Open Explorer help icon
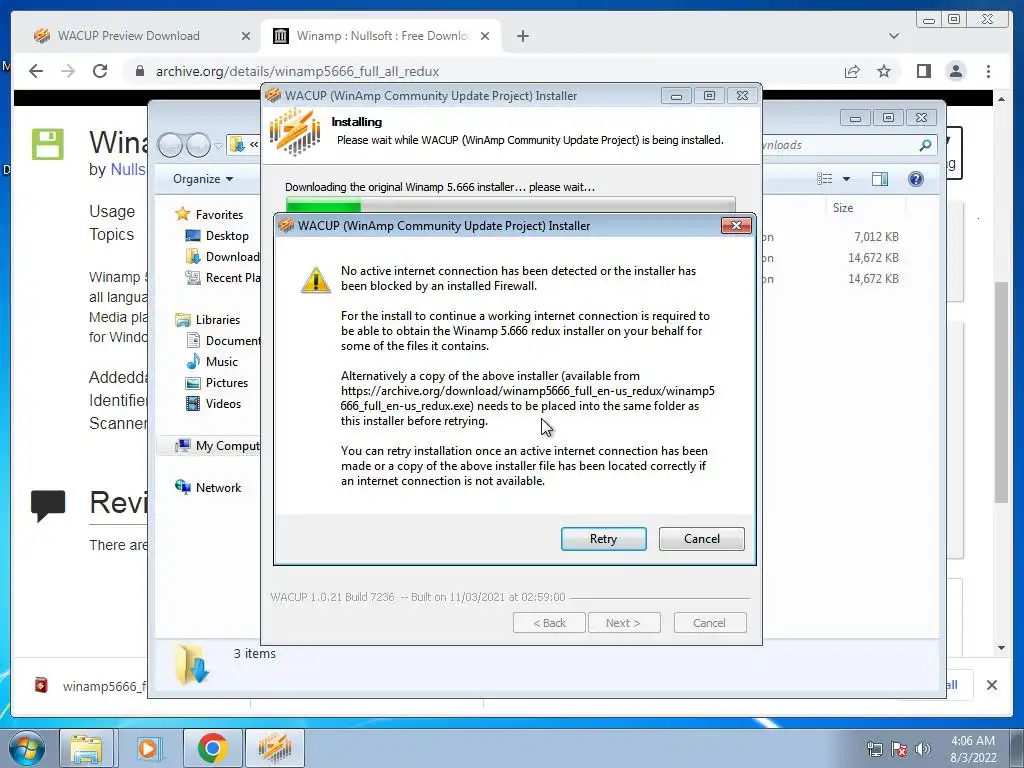1024x768 pixels. click(x=916, y=179)
